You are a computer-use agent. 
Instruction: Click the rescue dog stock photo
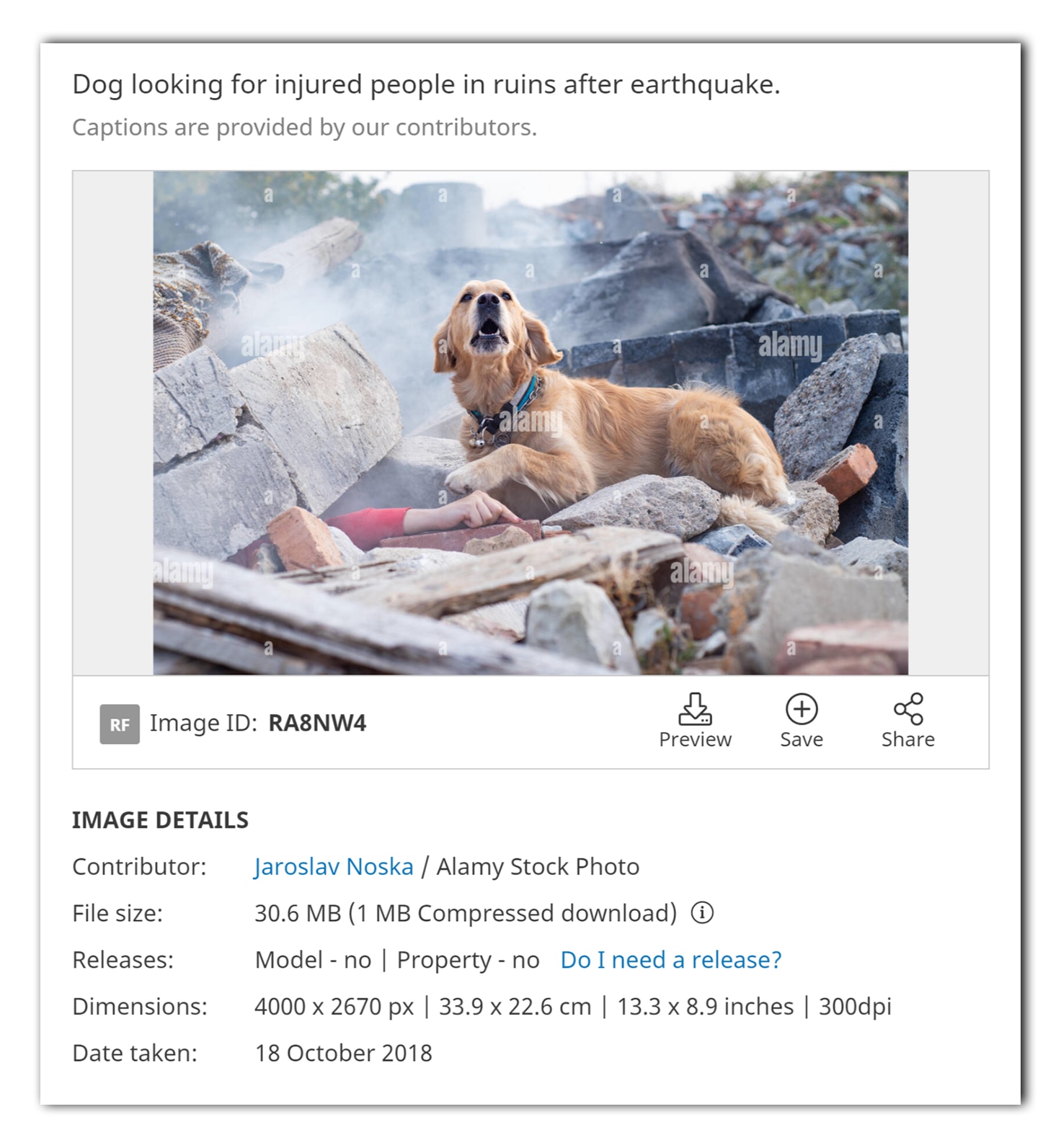point(530,422)
